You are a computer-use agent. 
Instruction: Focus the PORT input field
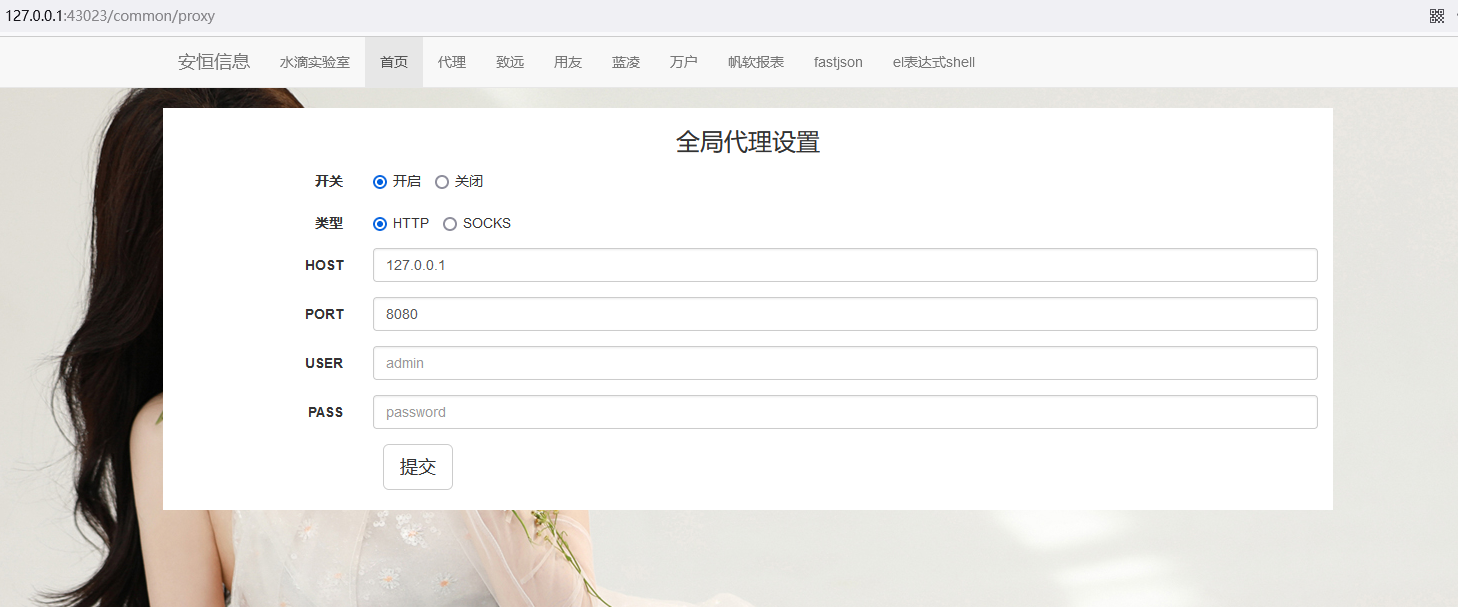click(845, 314)
